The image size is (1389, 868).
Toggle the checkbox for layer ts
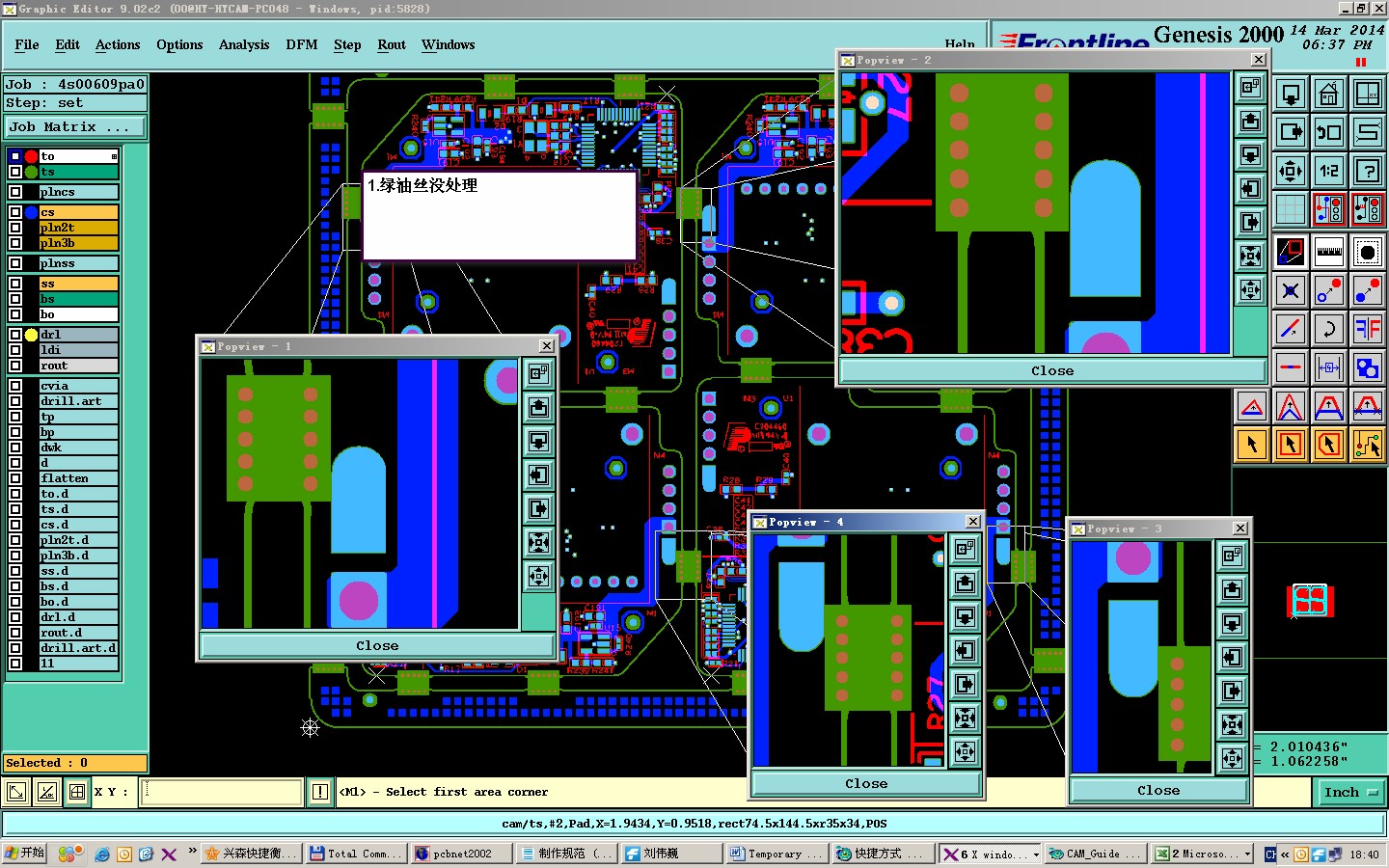(15, 172)
